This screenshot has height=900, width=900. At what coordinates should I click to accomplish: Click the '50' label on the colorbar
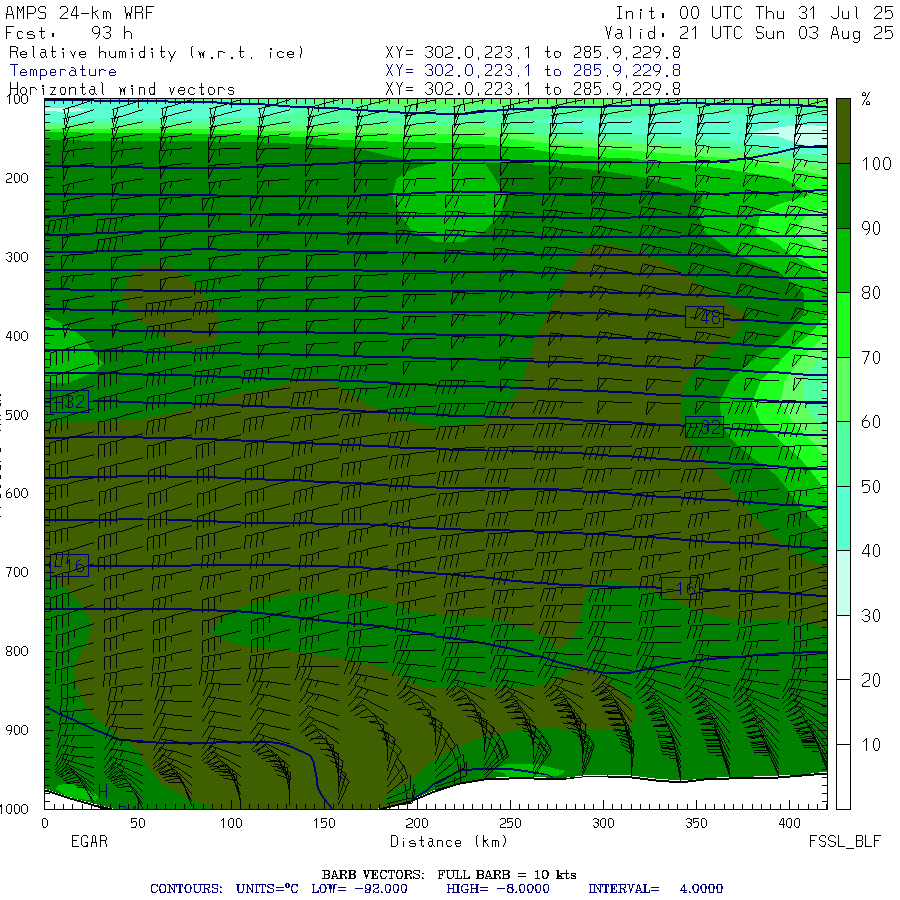point(871,487)
